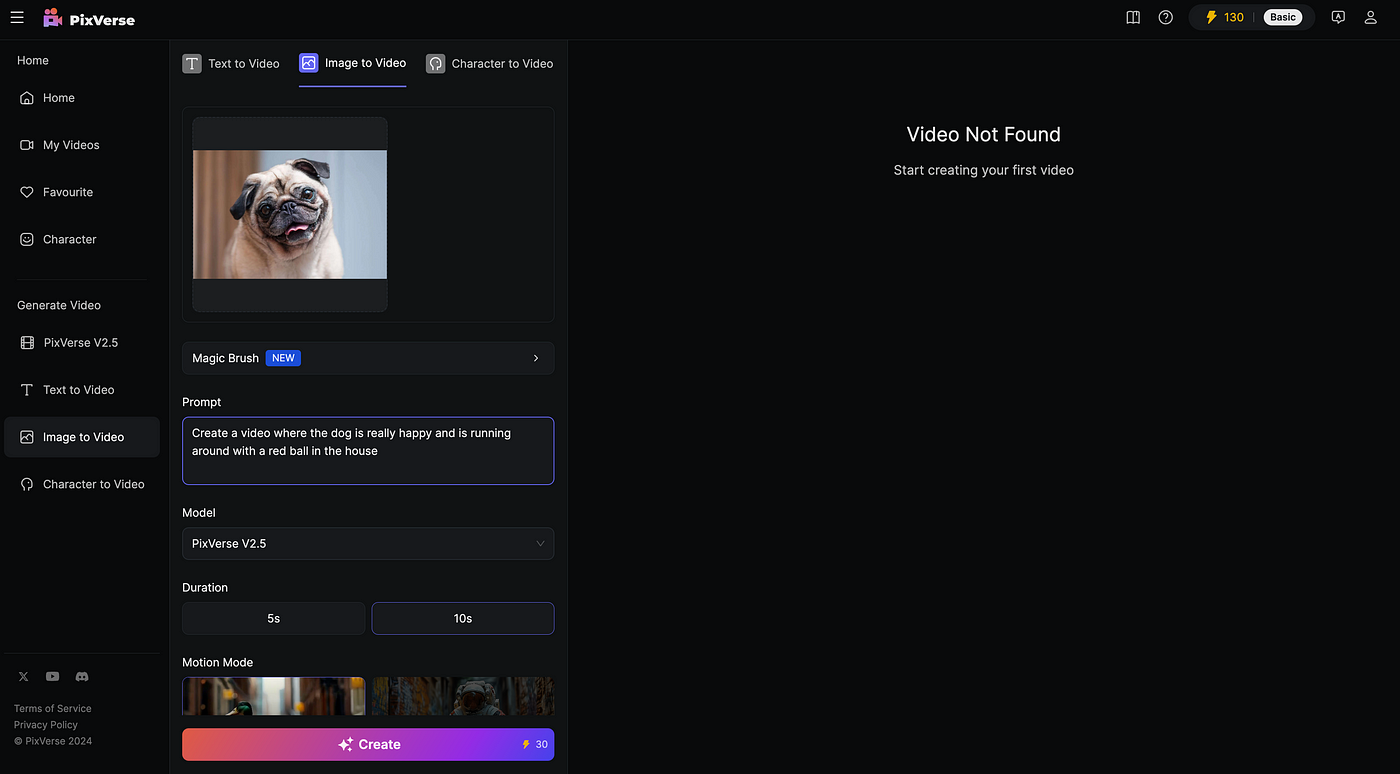Viewport: 1400px width, 774px height.
Task: Click the Duration label
Action: [205, 587]
